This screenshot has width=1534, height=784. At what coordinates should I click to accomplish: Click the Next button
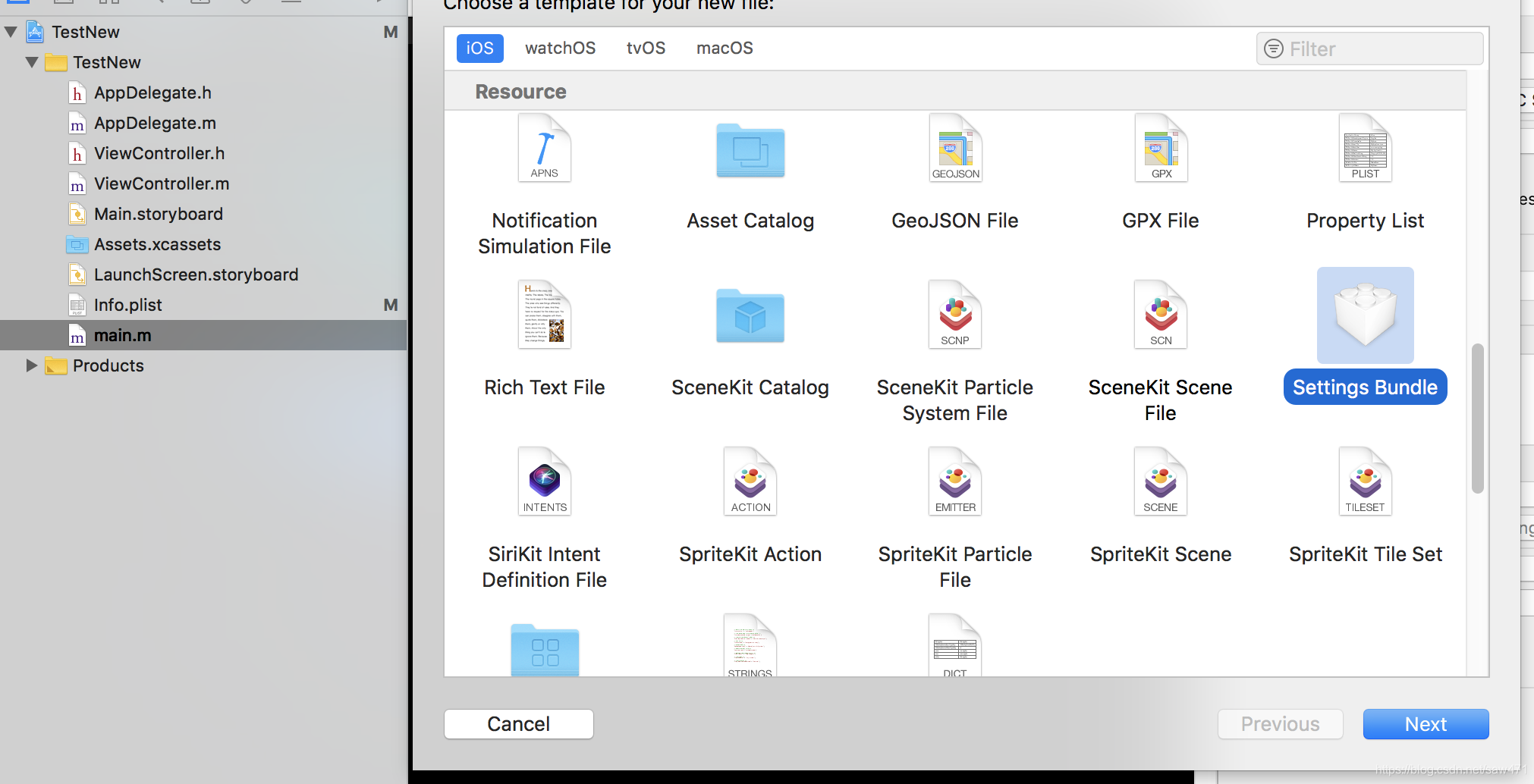point(1426,724)
